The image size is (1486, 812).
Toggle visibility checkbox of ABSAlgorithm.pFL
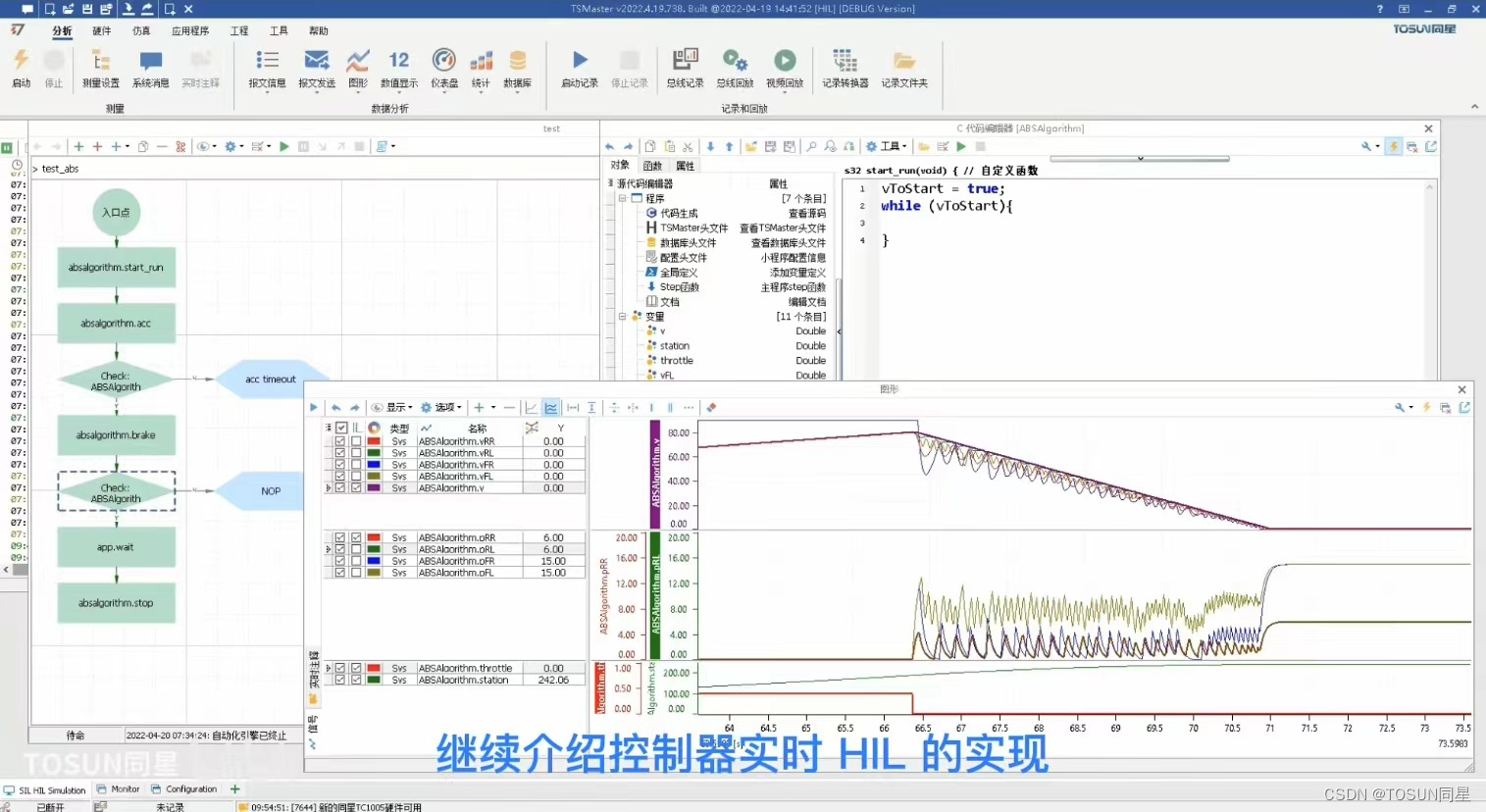click(x=340, y=573)
